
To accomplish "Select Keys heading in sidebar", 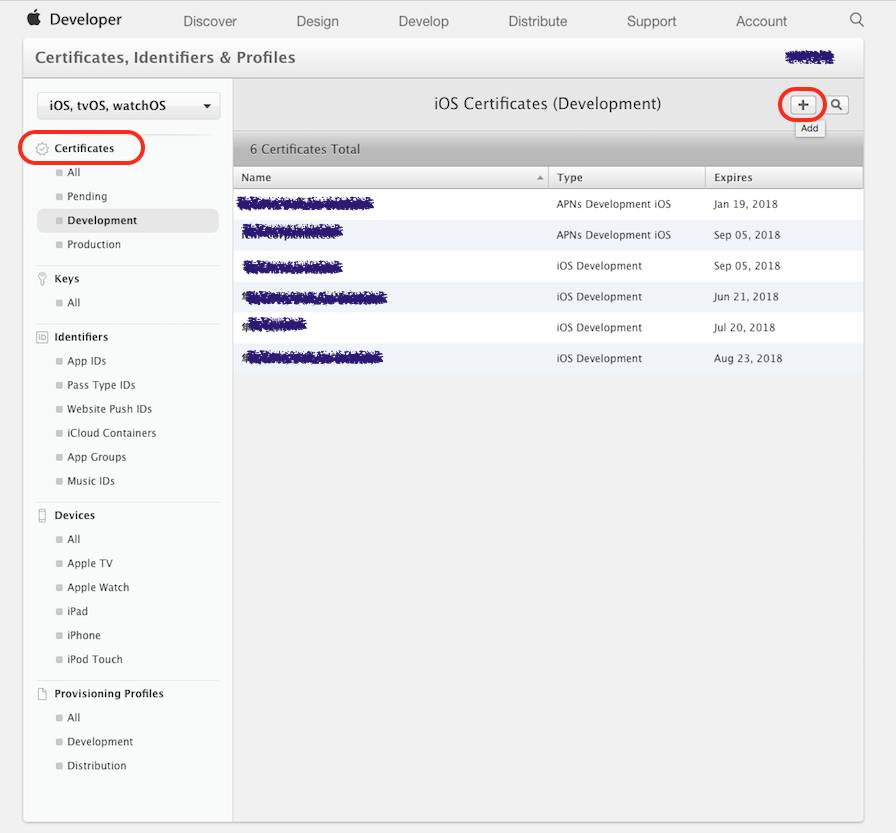I will 67,279.
